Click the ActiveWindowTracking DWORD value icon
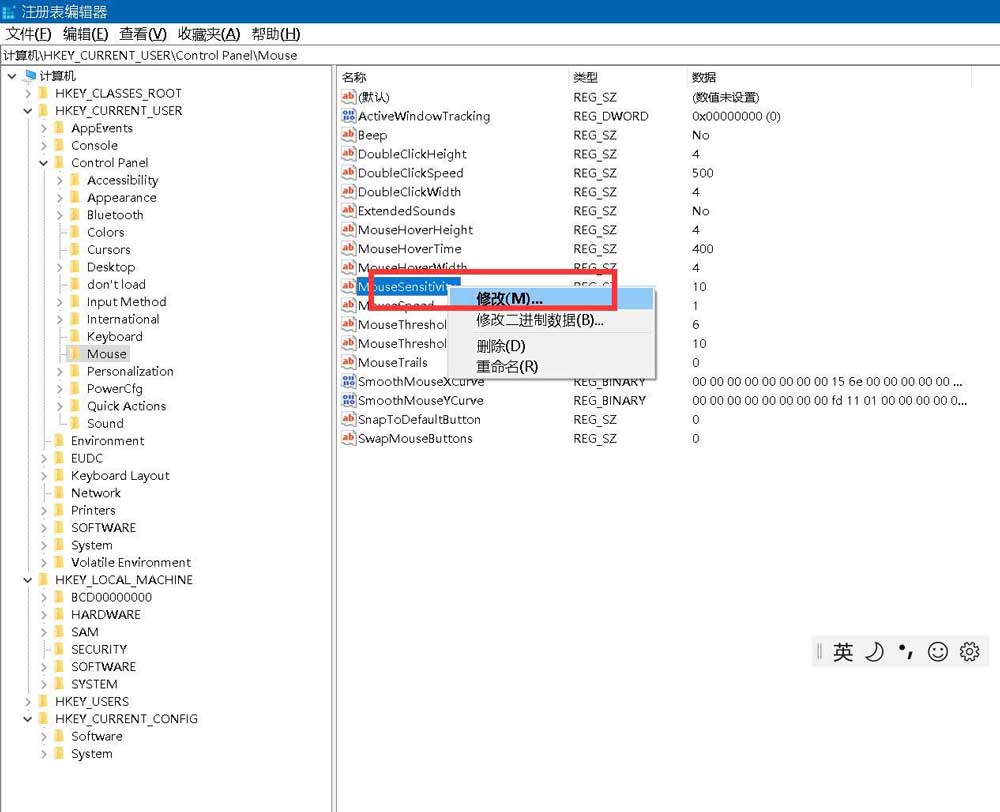 click(349, 116)
